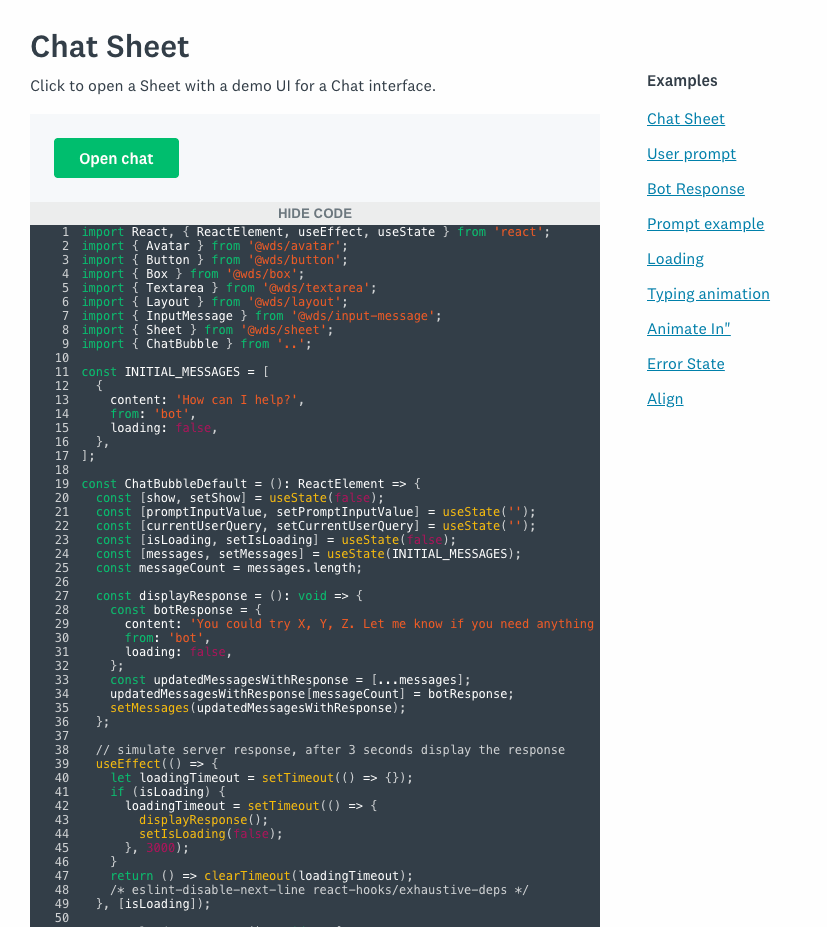The height and width of the screenshot is (927, 827).
Task: Select the Loading example link
Action: [x=675, y=259]
